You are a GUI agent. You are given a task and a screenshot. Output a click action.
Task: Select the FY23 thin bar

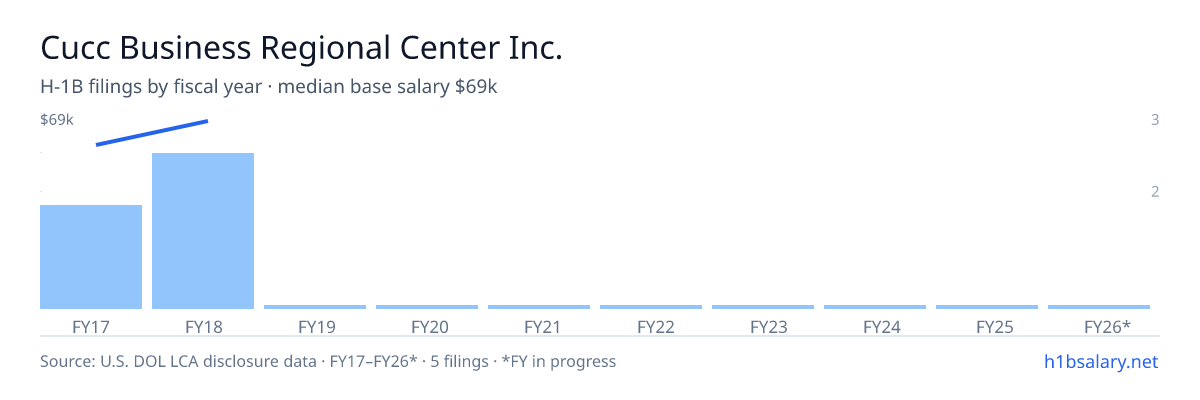click(x=763, y=307)
